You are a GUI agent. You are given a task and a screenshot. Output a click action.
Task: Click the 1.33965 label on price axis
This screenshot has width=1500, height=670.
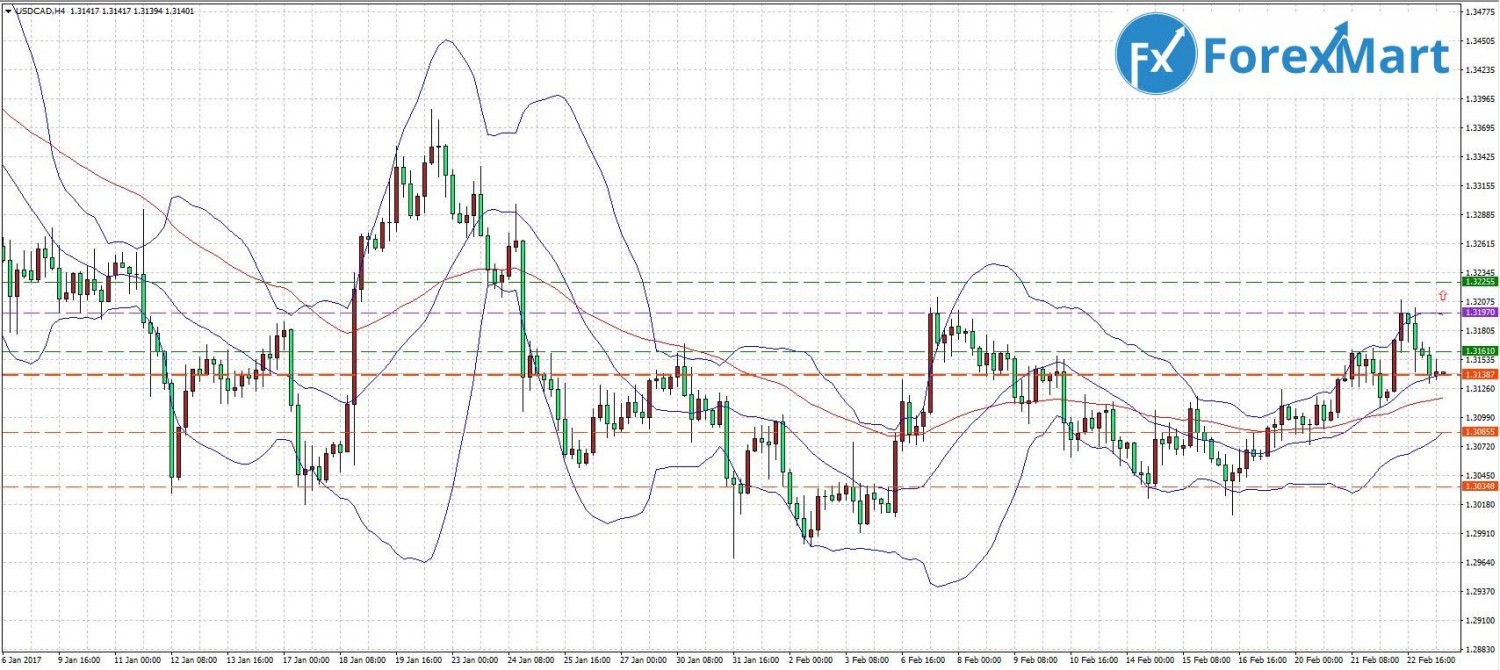pyautogui.click(x=1480, y=99)
